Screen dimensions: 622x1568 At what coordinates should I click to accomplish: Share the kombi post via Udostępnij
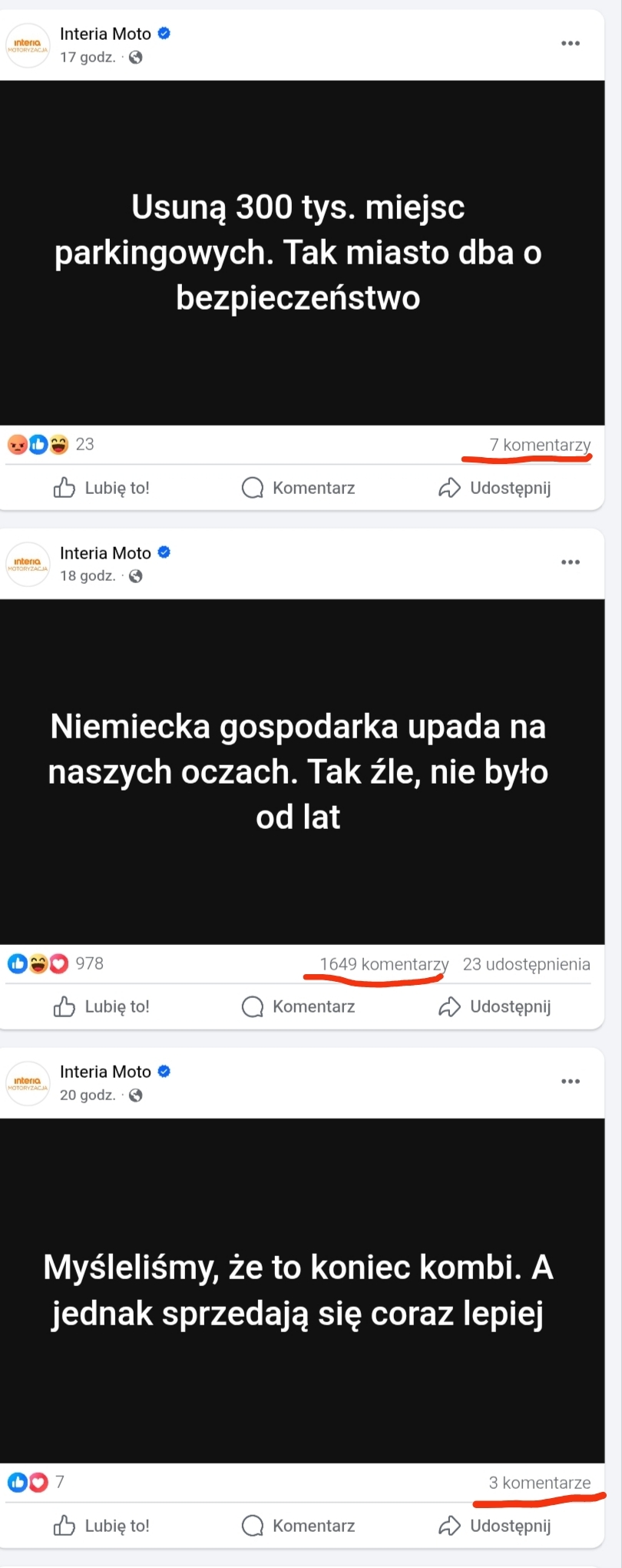click(495, 1526)
